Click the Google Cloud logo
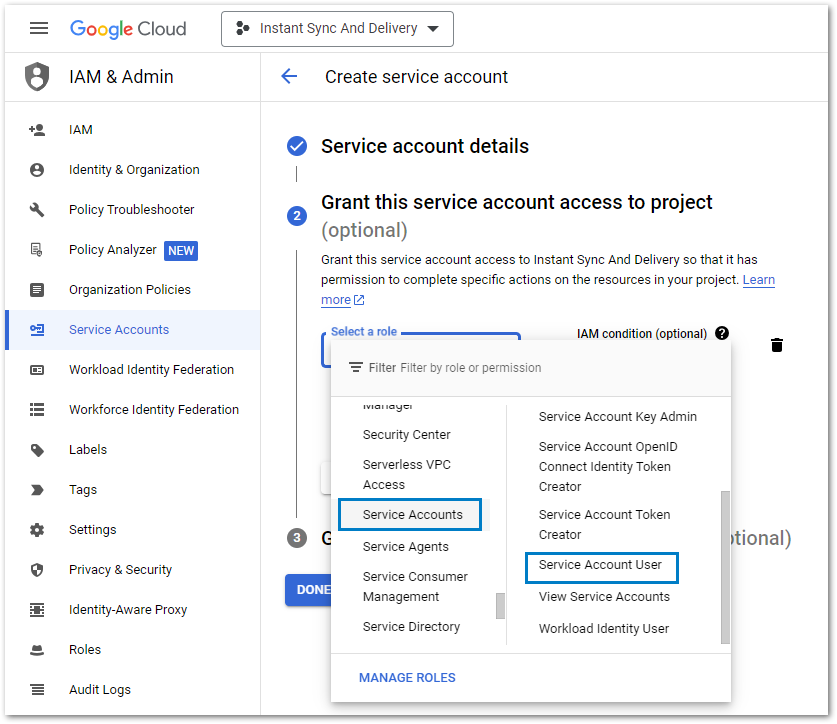The image size is (837, 724). (x=128, y=28)
